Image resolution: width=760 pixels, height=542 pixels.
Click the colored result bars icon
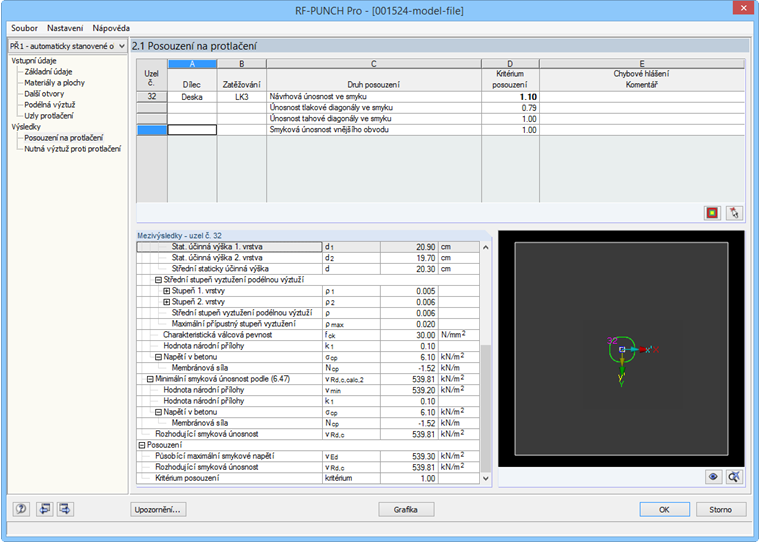point(712,213)
